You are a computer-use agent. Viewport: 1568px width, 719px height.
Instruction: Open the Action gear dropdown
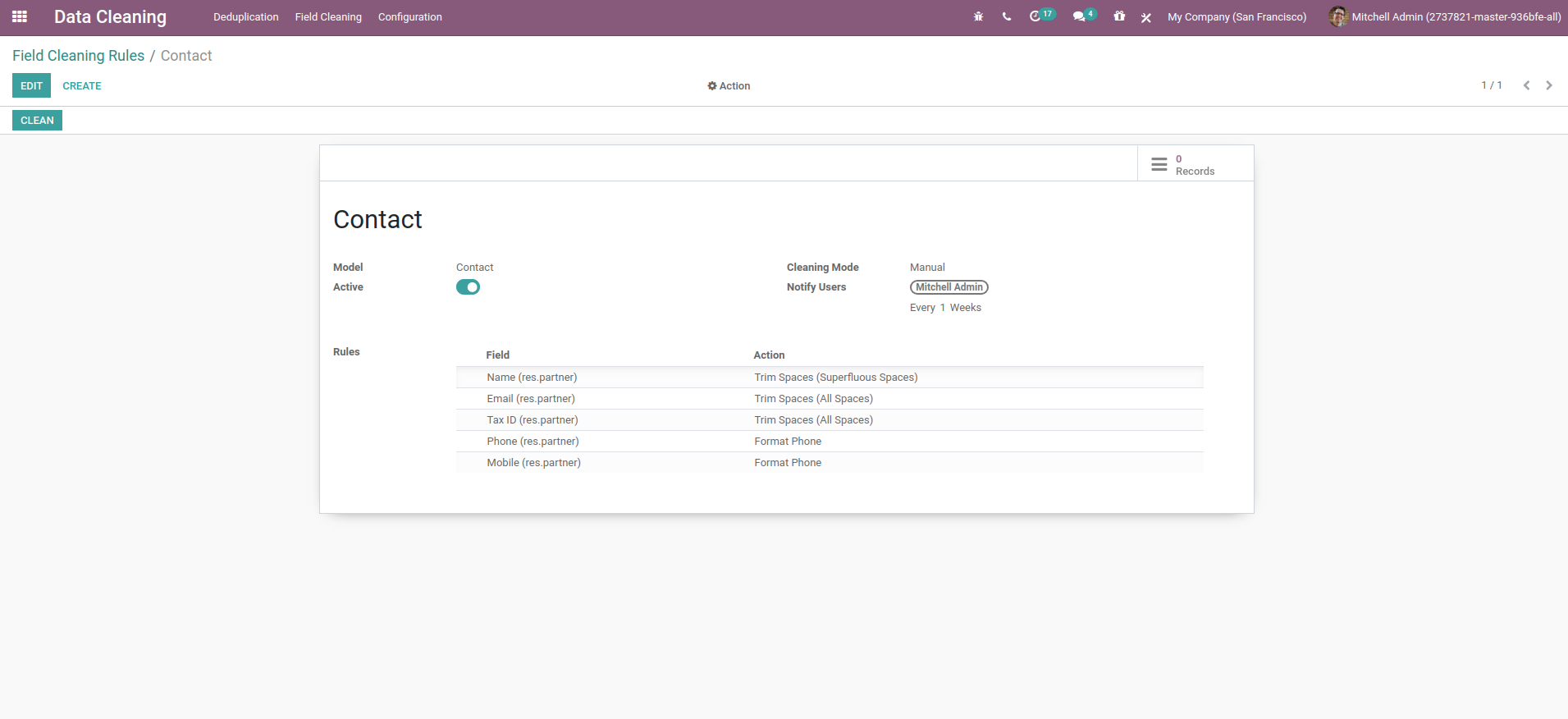click(729, 85)
